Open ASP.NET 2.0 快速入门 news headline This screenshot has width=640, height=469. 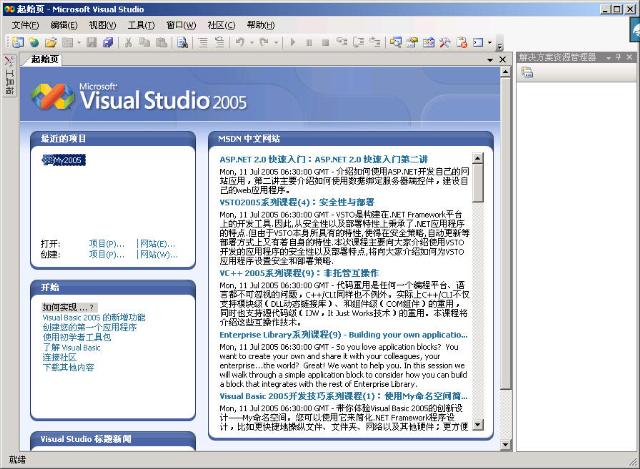pyautogui.click(x=324, y=159)
